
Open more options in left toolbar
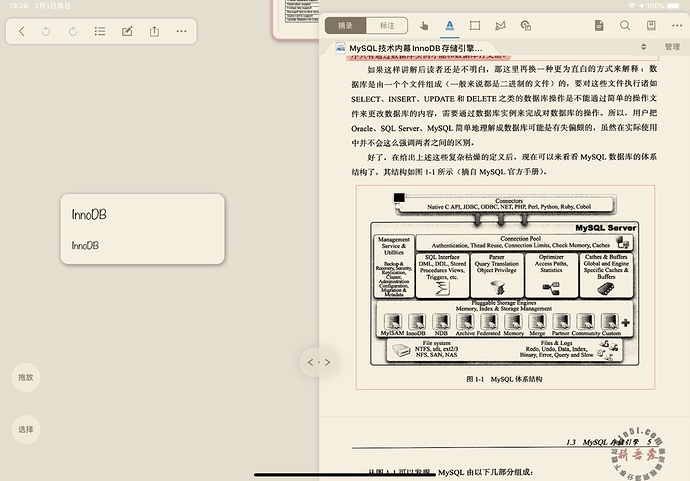click(x=181, y=31)
